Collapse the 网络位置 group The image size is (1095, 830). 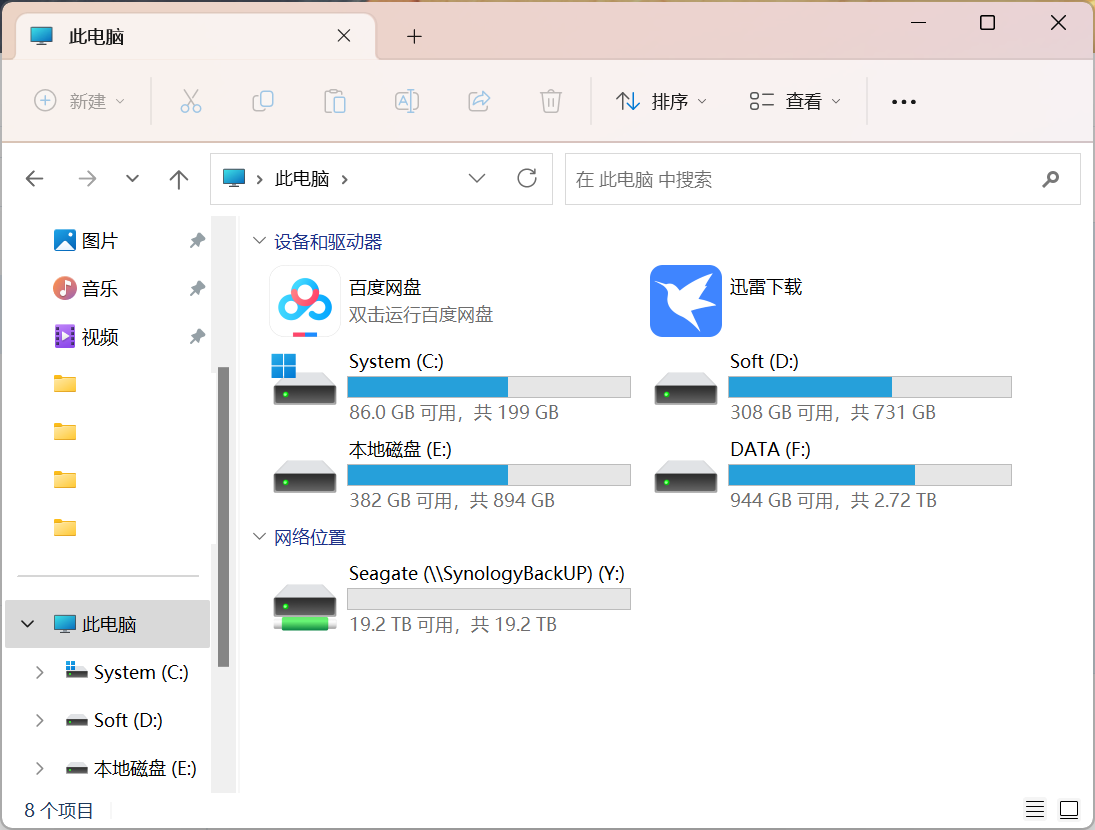[x=259, y=537]
